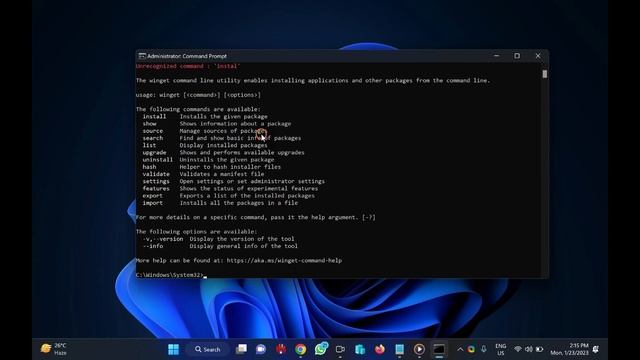The height and width of the screenshot is (360, 640).
Task: Minimize the Command Prompt window
Action: point(496,56)
